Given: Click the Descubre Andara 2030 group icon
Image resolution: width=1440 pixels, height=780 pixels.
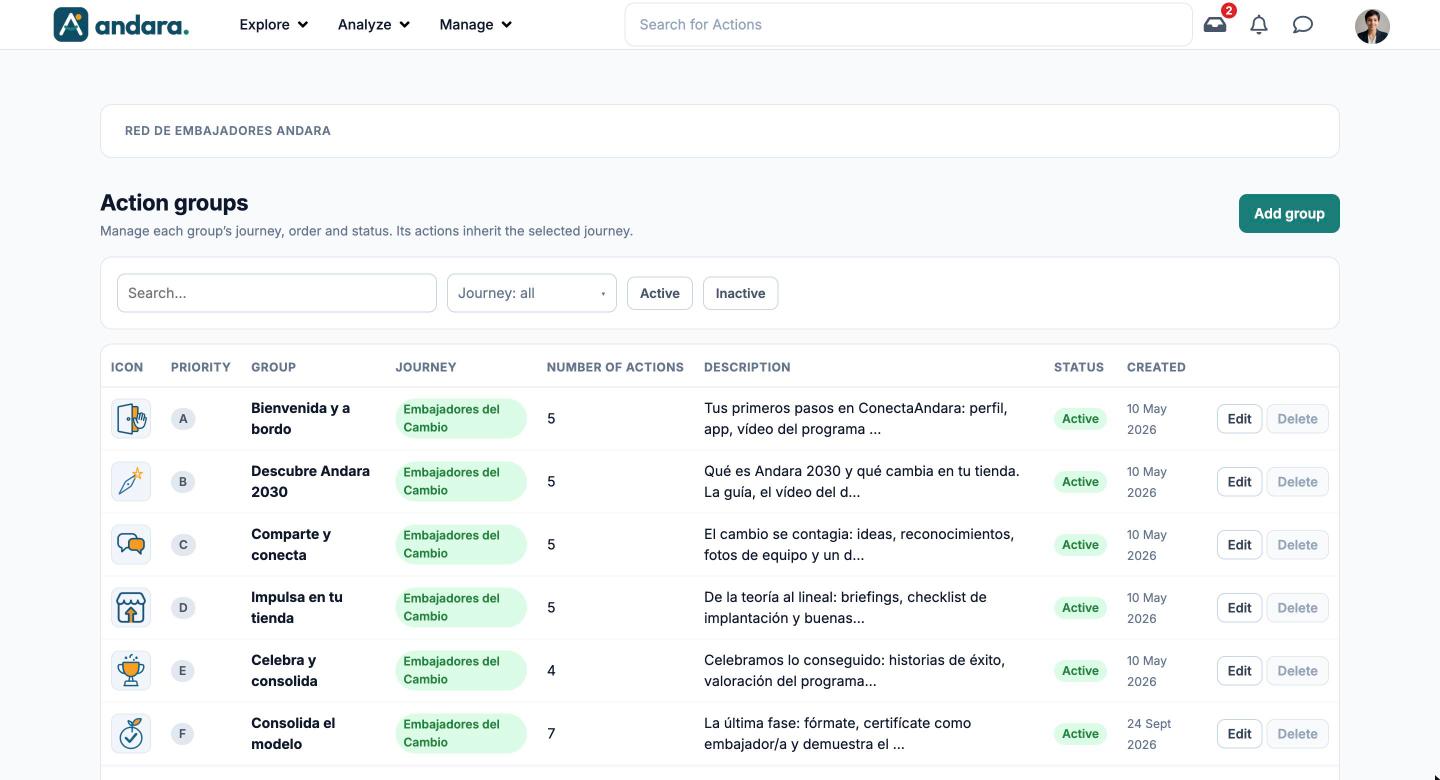Looking at the screenshot, I should (131, 481).
